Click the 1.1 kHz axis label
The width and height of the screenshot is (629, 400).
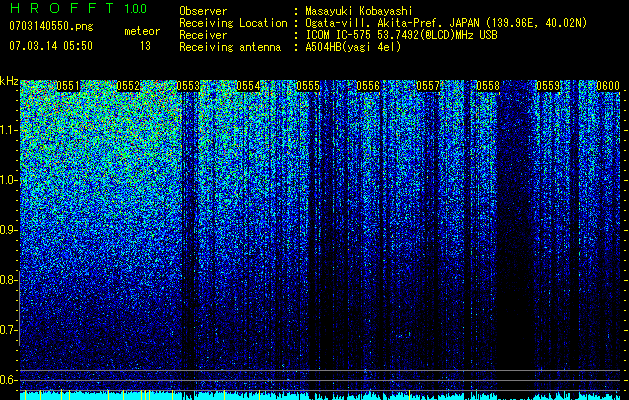pyautogui.click(x=9, y=130)
